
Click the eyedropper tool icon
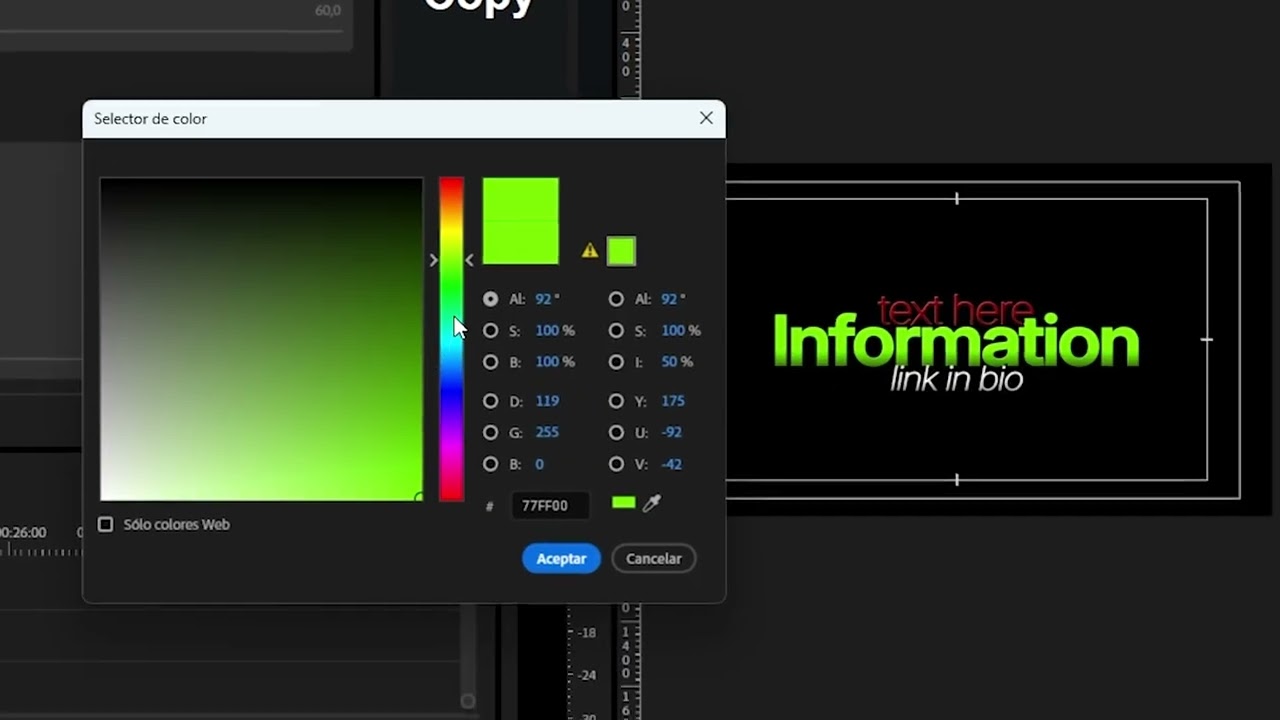coord(652,504)
